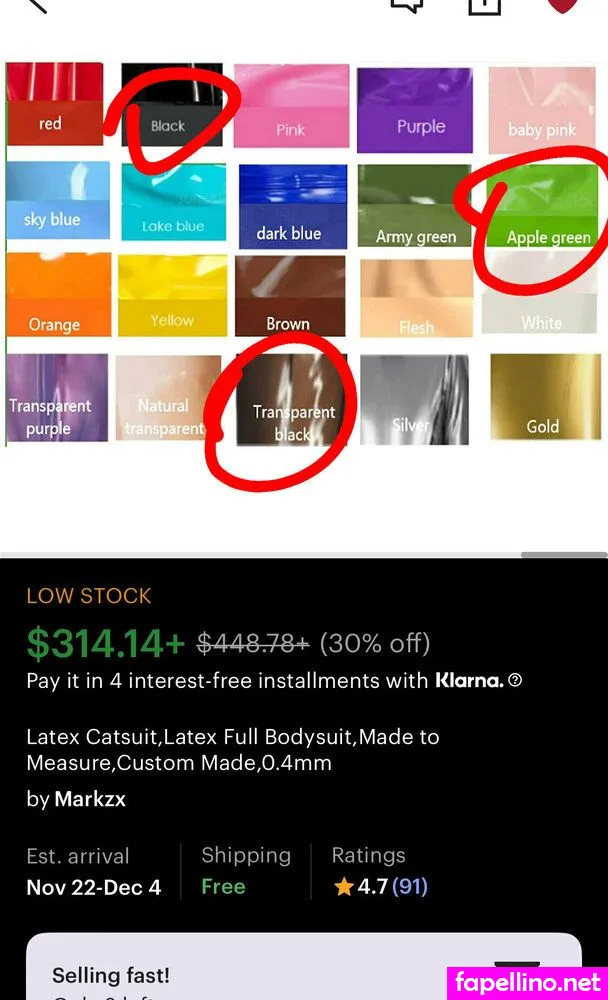View the (91) ratings count link

(410, 886)
